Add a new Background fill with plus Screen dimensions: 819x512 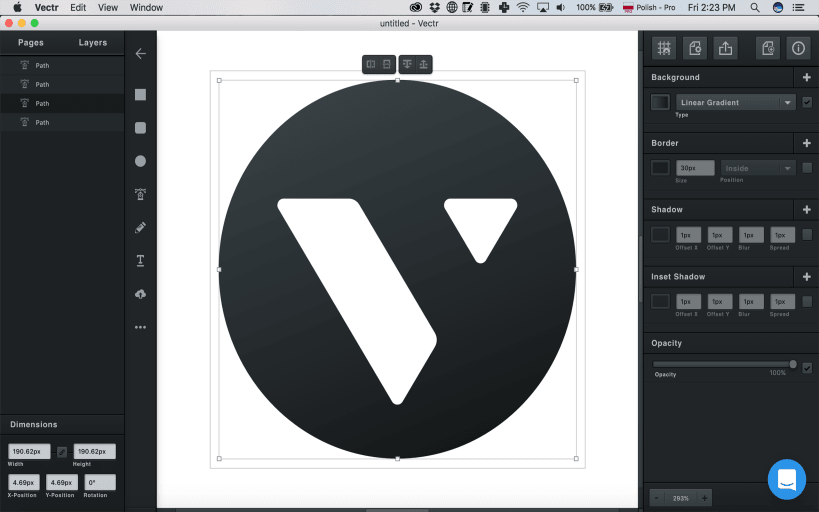tap(806, 77)
